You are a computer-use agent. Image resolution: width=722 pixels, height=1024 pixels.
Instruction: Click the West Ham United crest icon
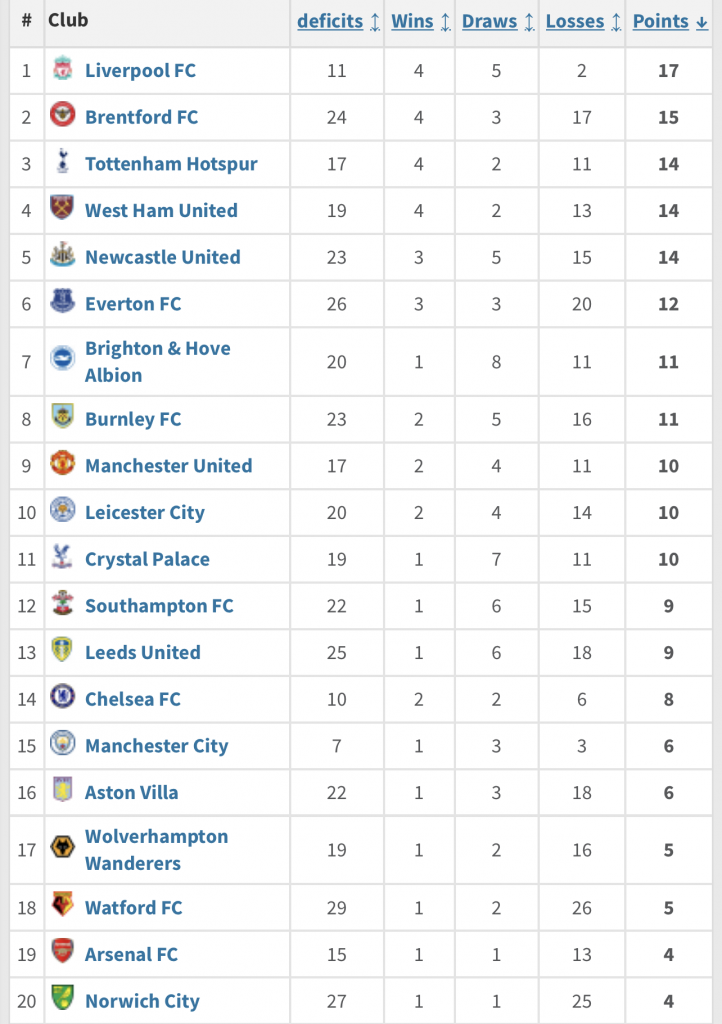[x=62, y=209]
